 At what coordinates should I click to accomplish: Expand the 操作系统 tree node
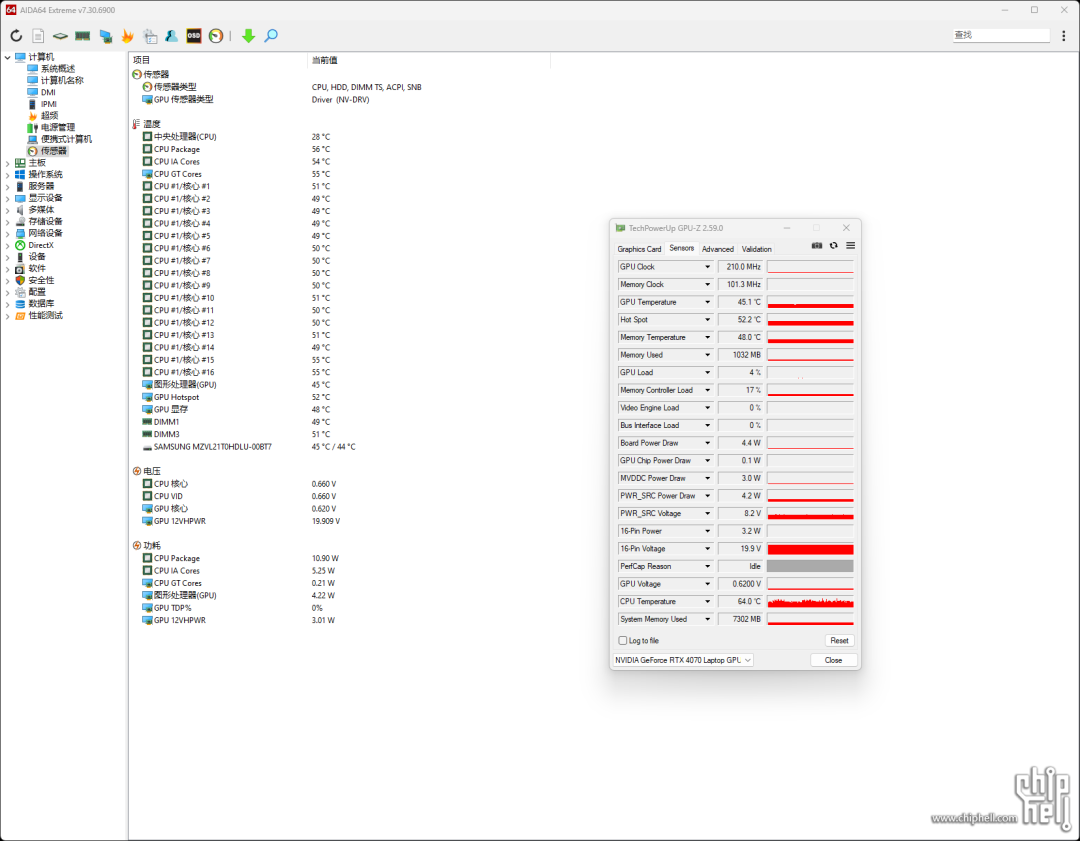tap(8, 175)
